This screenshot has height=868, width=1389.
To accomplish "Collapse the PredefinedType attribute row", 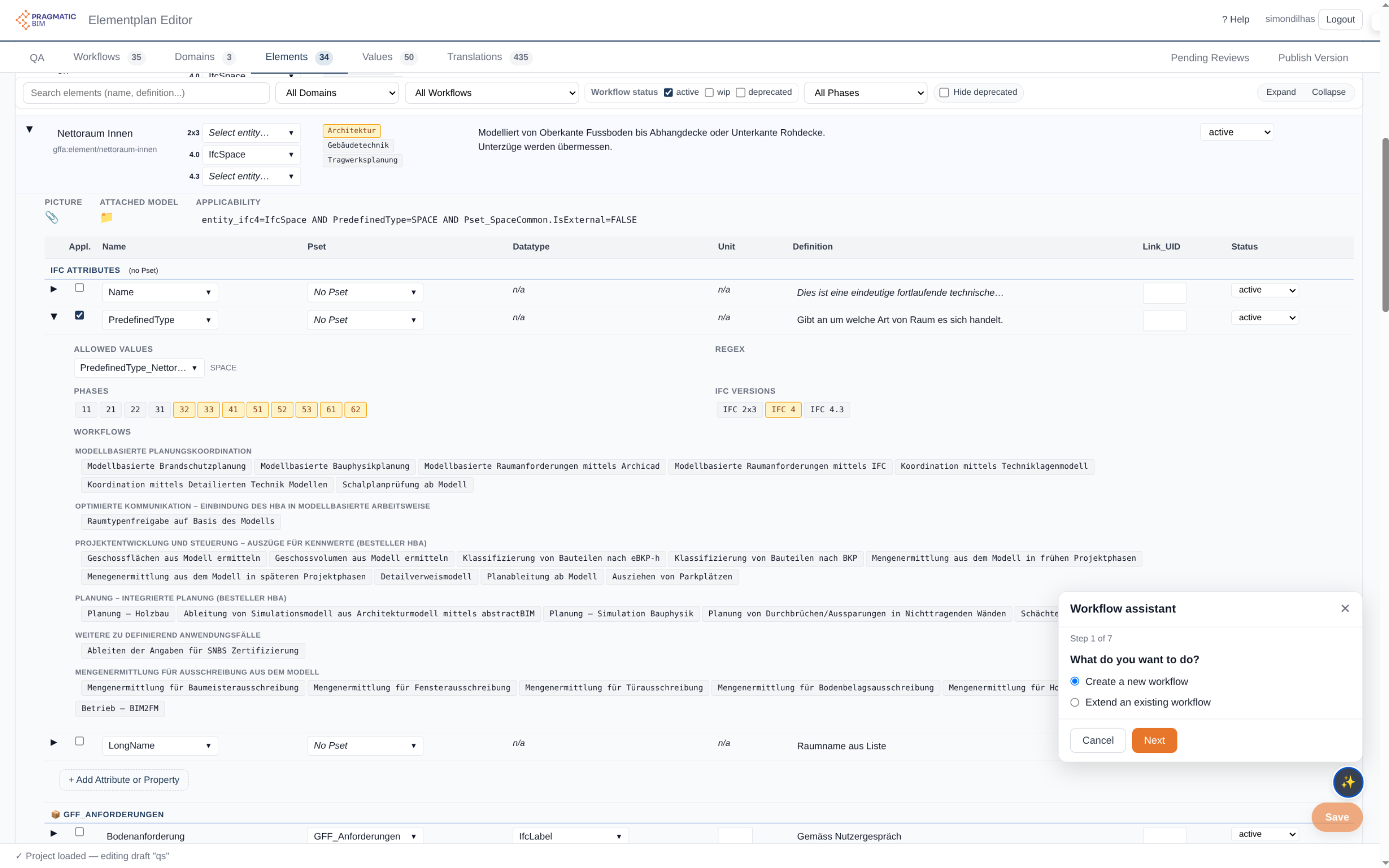I will pyautogui.click(x=54, y=316).
